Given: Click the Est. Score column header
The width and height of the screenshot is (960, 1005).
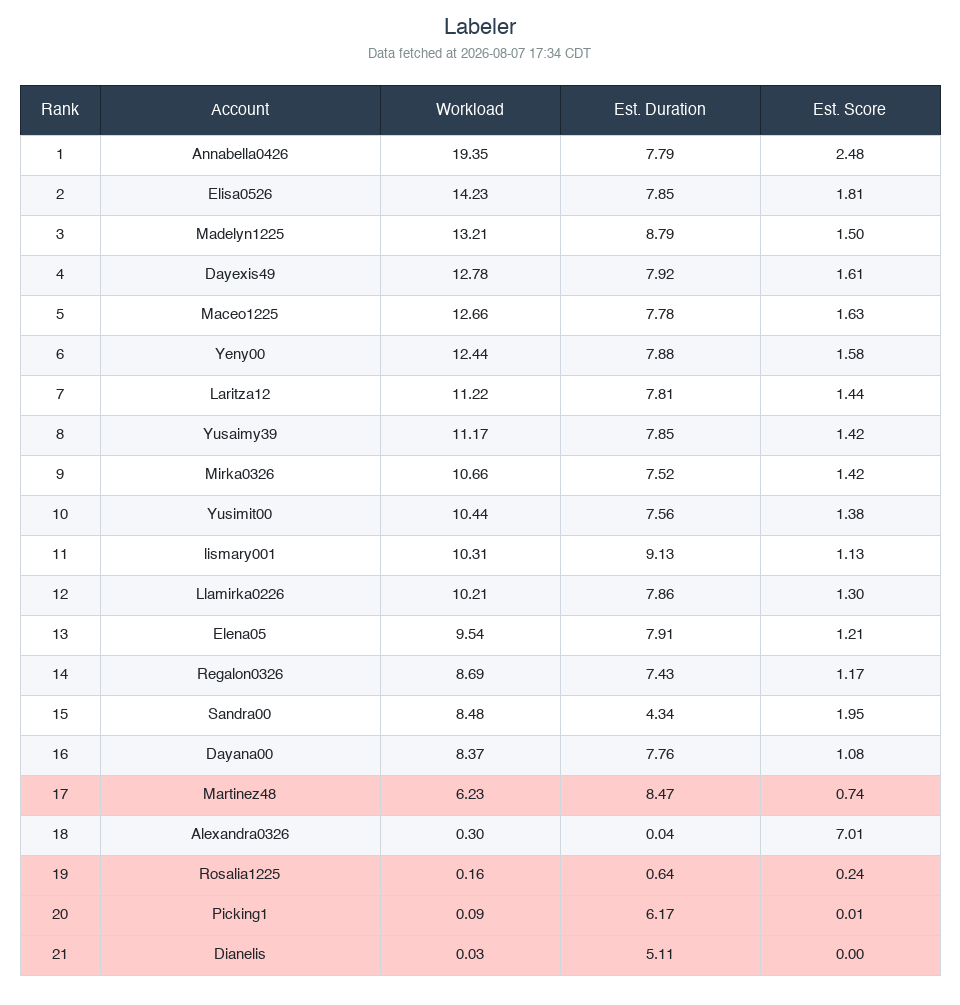Looking at the screenshot, I should click(x=850, y=110).
